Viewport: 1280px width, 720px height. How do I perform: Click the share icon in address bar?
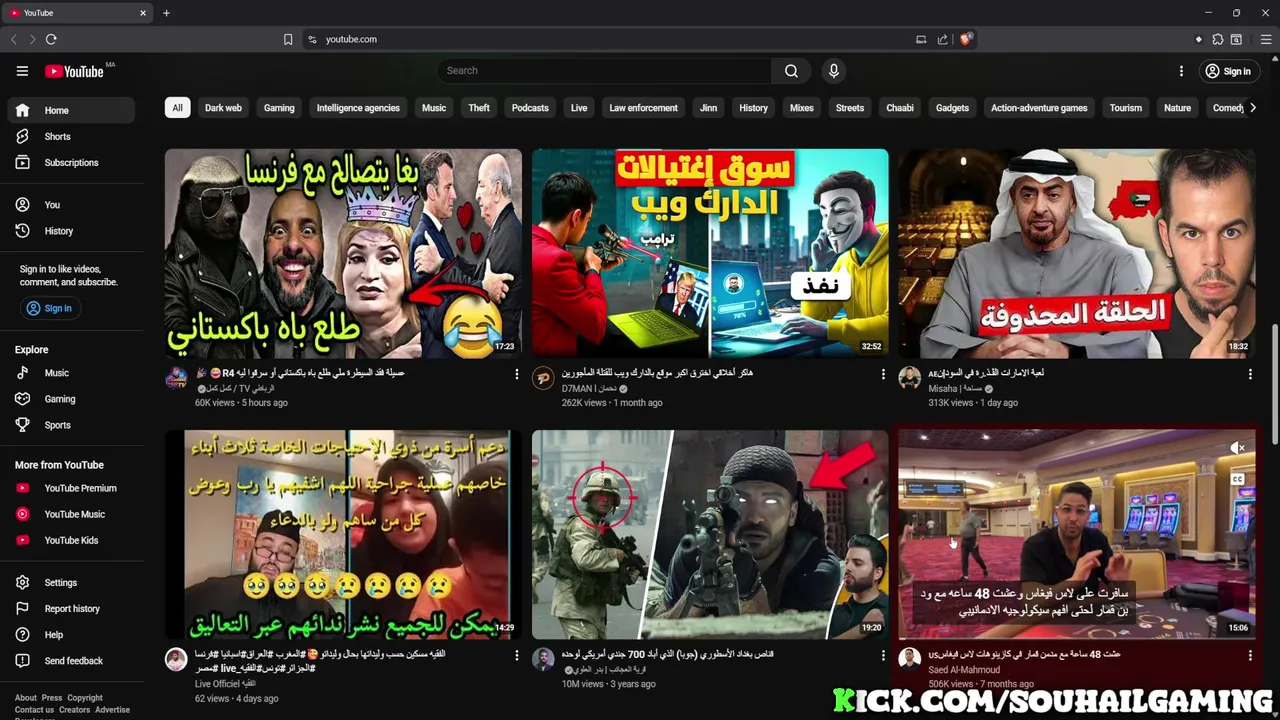click(x=942, y=39)
